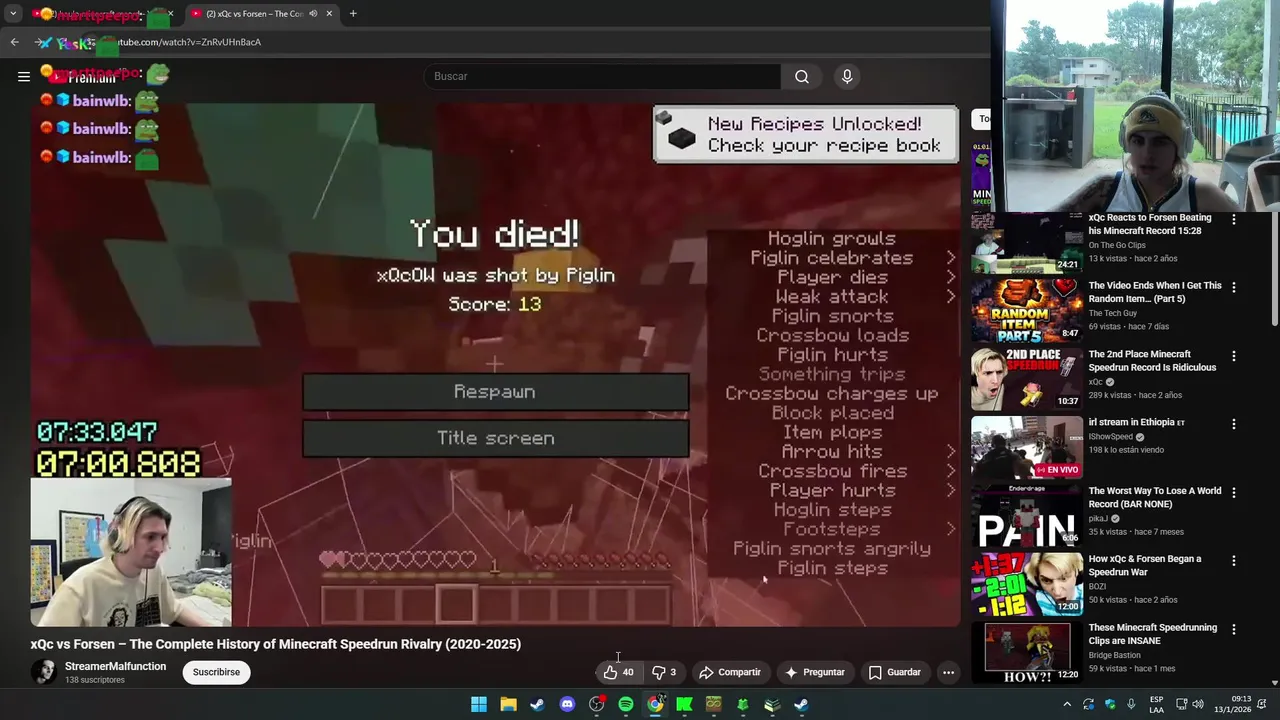Open 'How xQc & Forsen Began' video title

click(1145, 566)
